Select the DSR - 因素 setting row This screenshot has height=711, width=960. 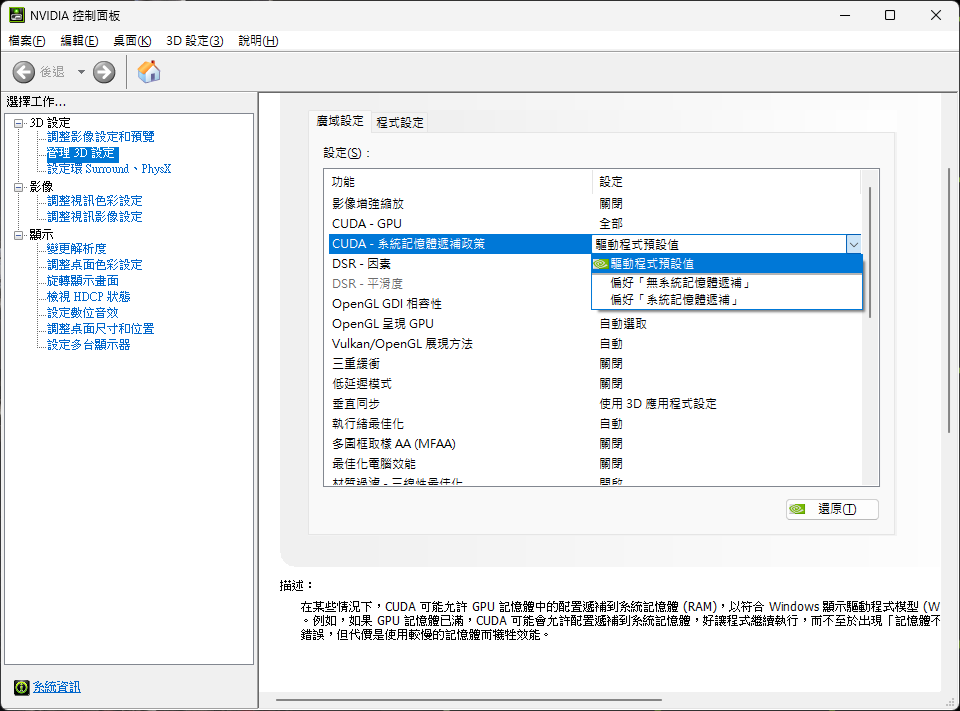(460, 264)
